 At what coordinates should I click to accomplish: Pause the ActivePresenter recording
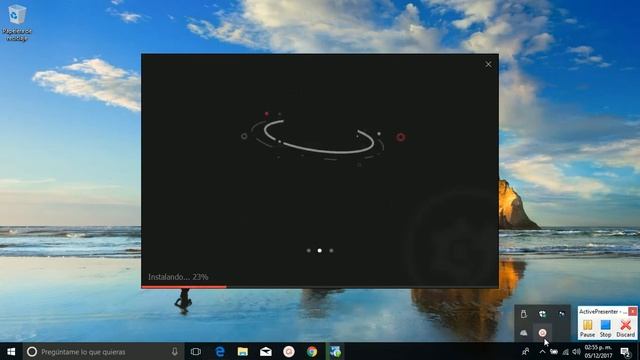point(587,329)
